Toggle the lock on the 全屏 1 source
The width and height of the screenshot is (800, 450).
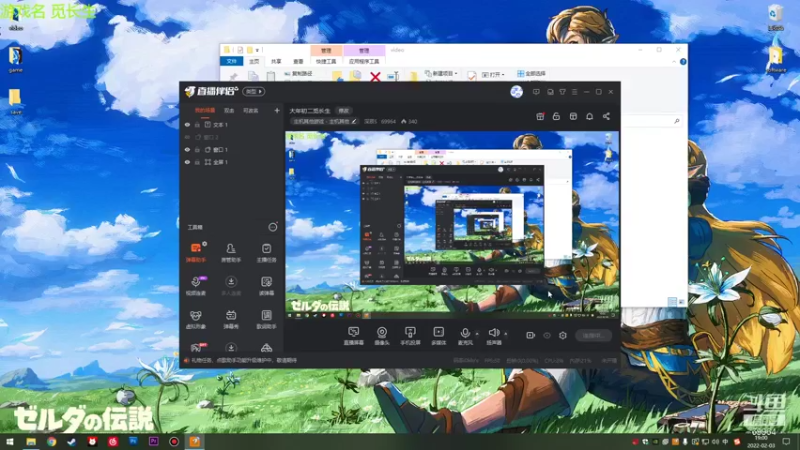click(197, 162)
